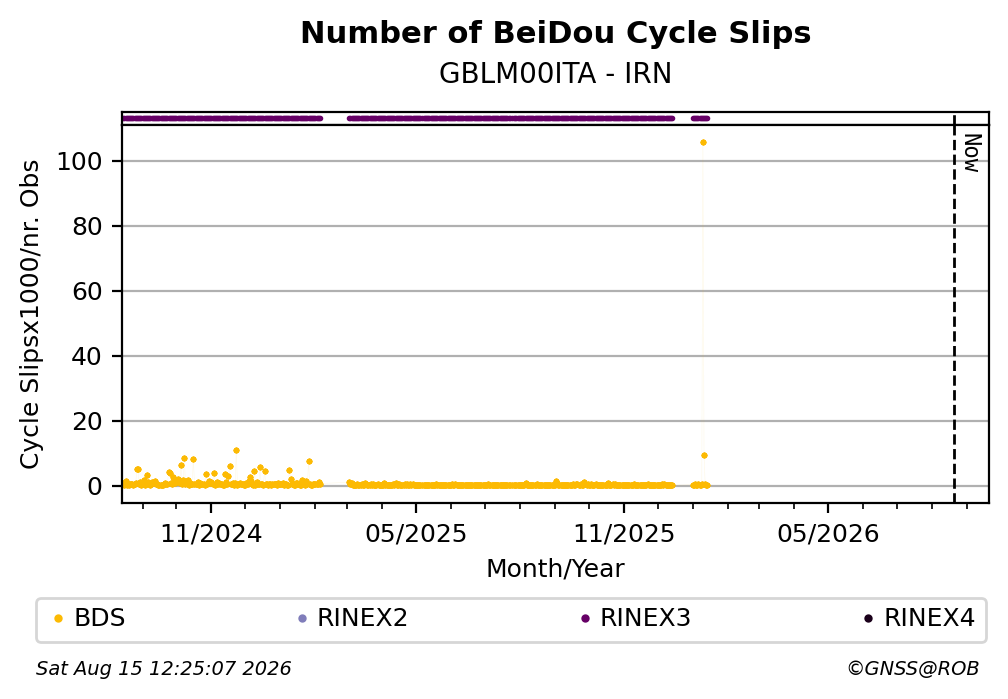This screenshot has height=699, width=1008.
Task: Click the BDS yellow legend marker
Action: tap(58, 619)
